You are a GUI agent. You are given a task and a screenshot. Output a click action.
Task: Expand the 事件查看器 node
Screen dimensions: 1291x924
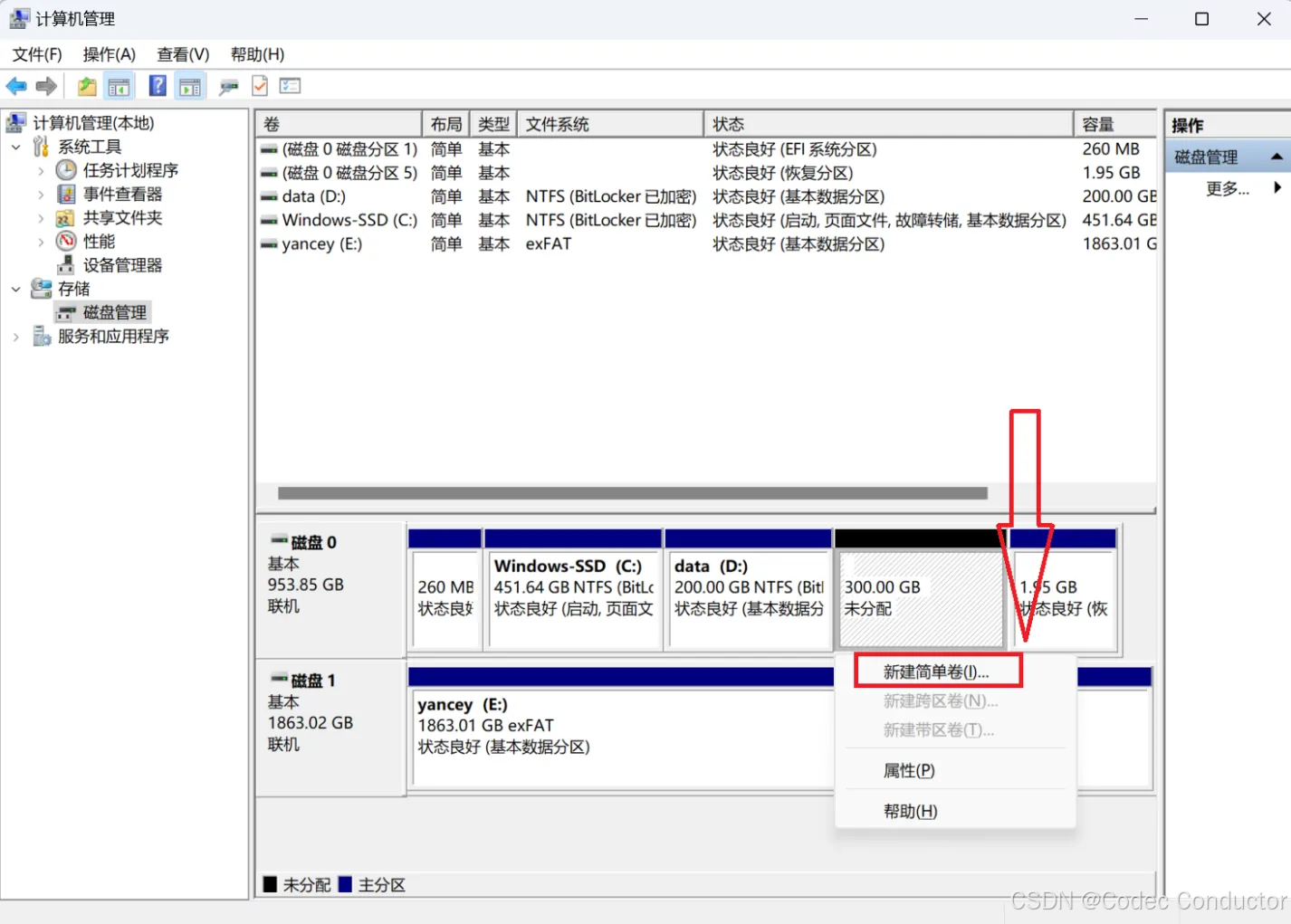coord(41,194)
